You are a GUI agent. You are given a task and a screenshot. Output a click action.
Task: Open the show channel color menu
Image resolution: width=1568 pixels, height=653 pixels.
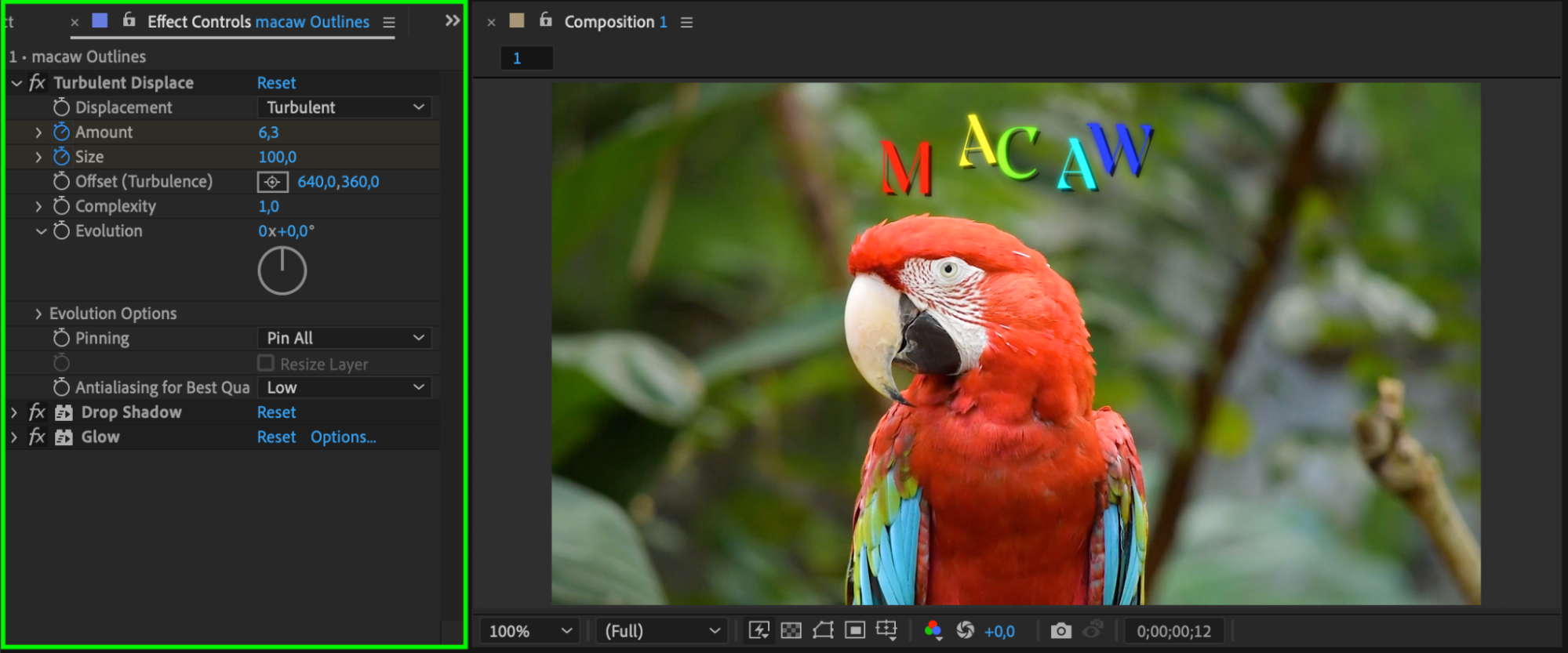933,630
